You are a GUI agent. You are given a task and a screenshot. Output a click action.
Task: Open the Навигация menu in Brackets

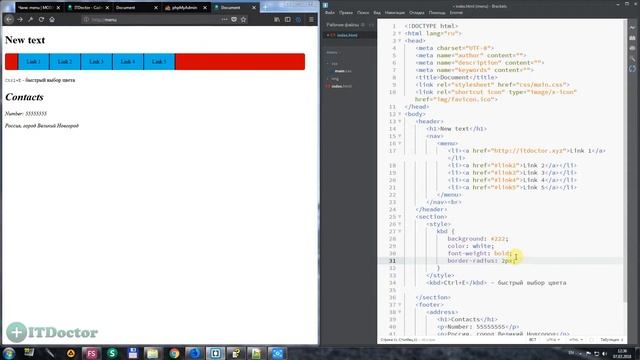click(395, 13)
